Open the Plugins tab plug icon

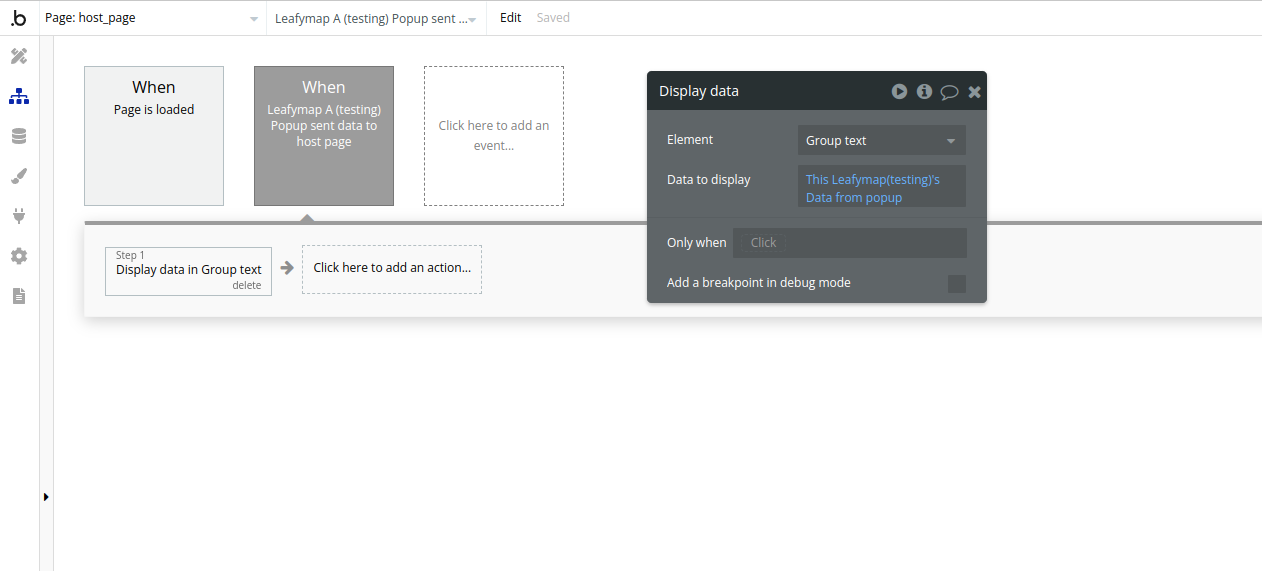pyautogui.click(x=18, y=216)
